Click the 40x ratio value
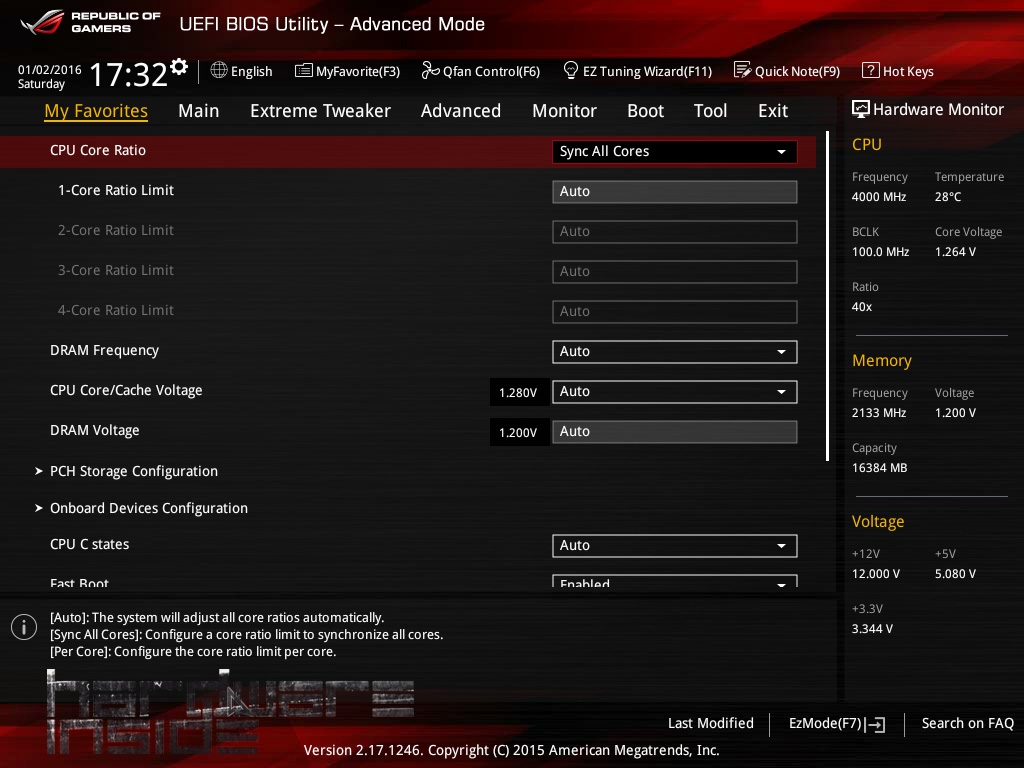The height and width of the screenshot is (768, 1024). (x=861, y=307)
